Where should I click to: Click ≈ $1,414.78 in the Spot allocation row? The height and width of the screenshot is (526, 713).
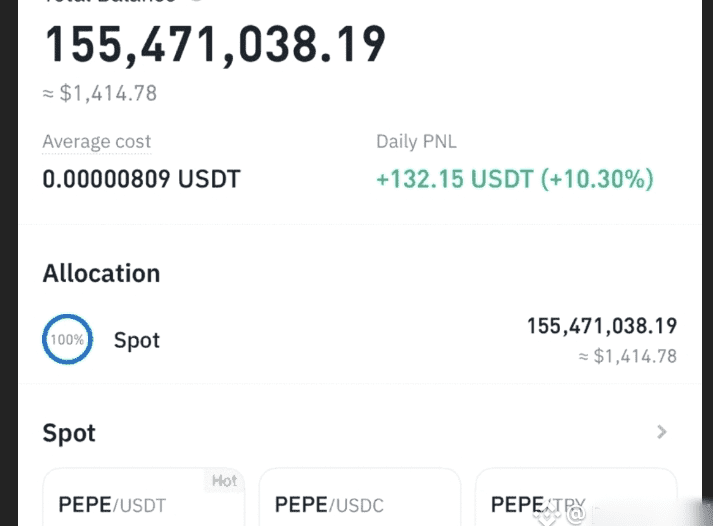tap(628, 356)
